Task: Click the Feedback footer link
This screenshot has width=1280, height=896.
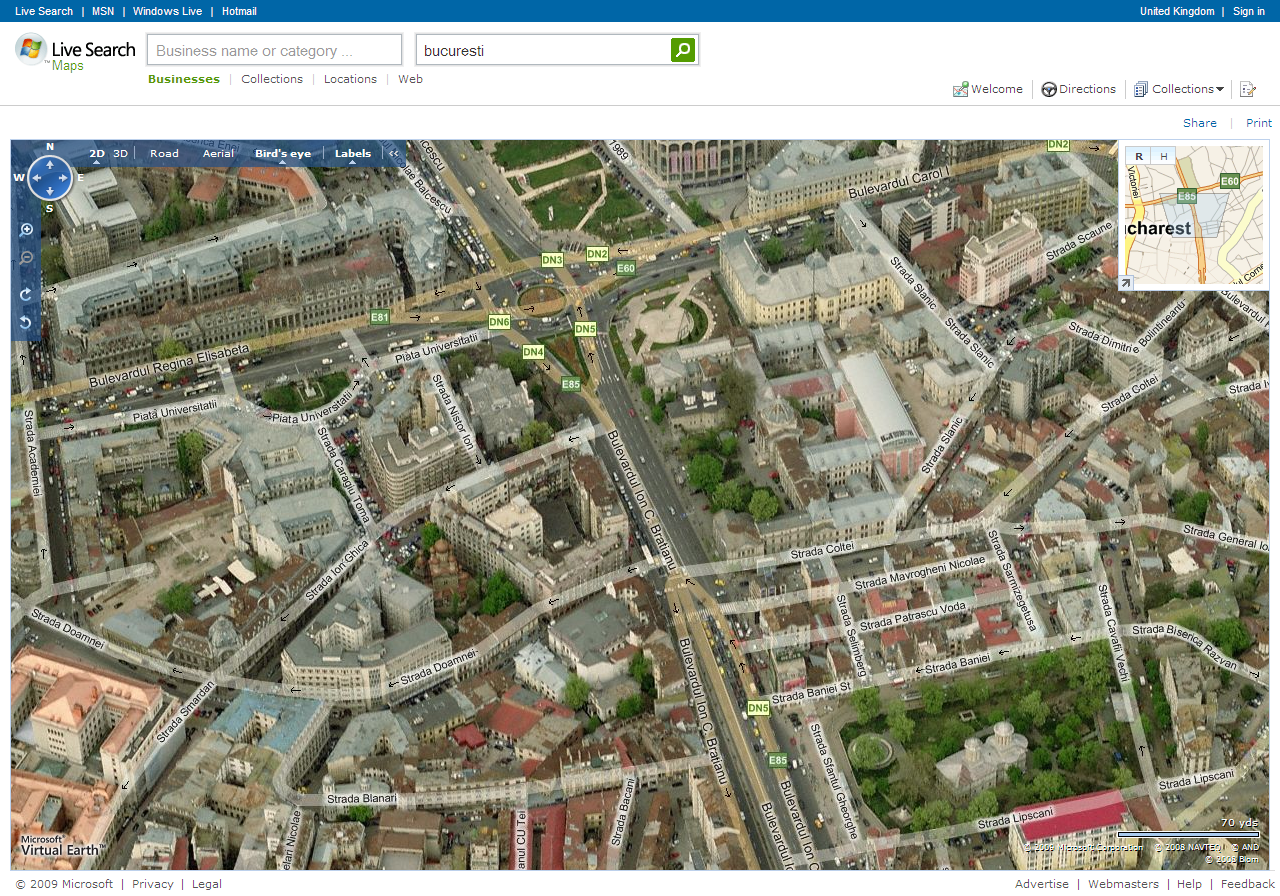Action: tap(1248, 884)
